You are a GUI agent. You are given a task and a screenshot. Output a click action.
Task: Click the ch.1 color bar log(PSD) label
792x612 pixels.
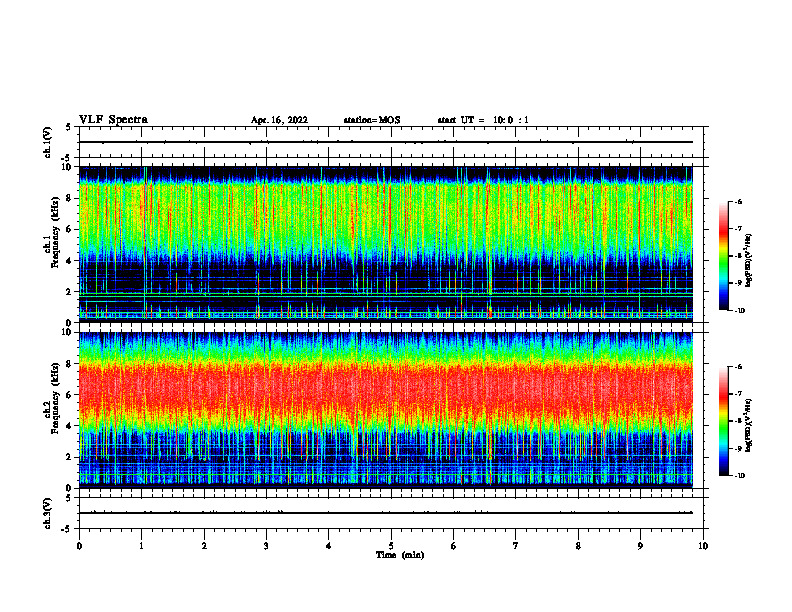(749, 261)
